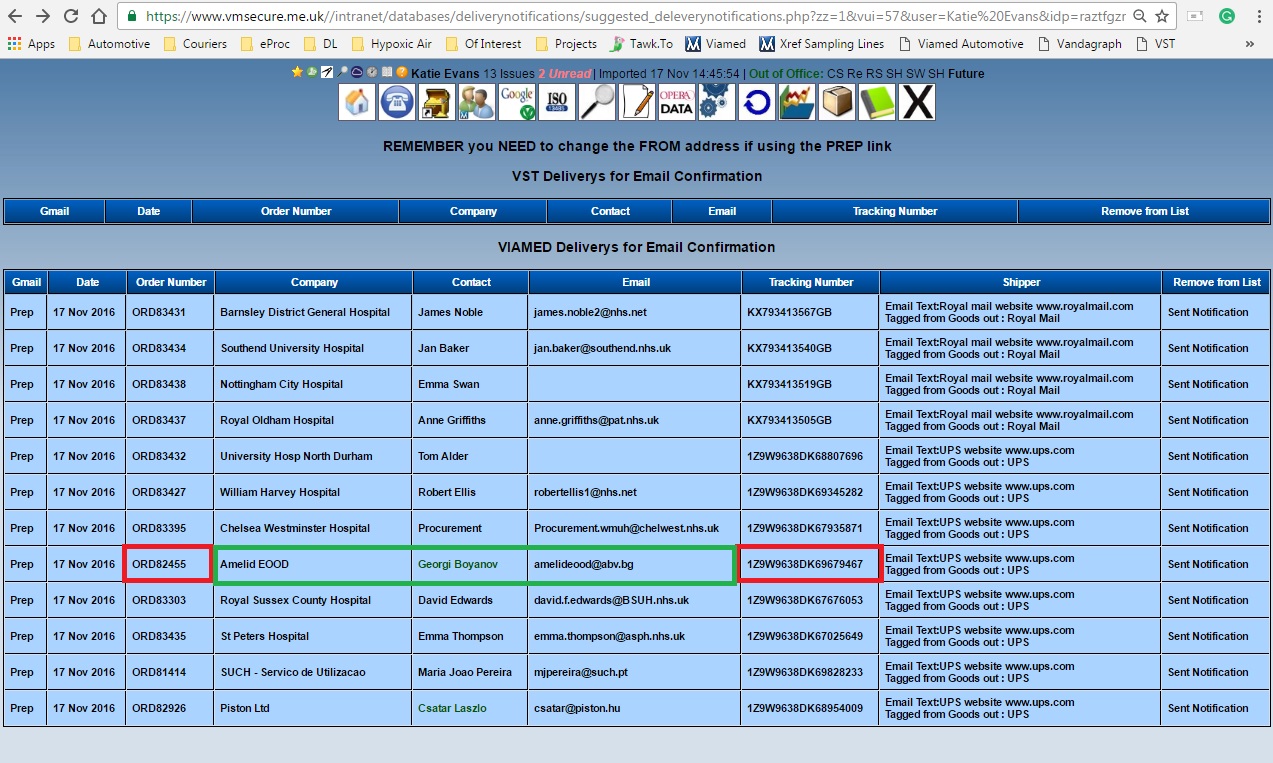Click the magnifying glass search icon
The image size is (1273, 763).
(597, 102)
